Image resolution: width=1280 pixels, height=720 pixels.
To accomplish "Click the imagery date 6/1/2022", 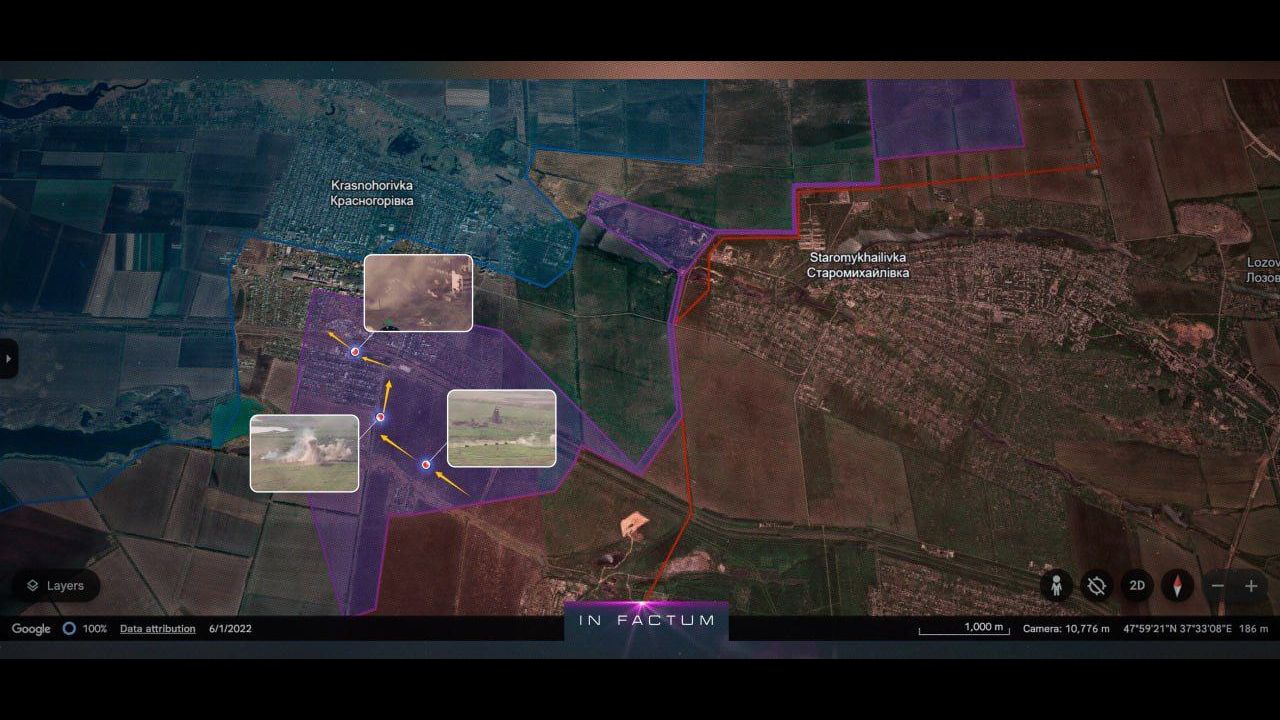I will click(230, 629).
